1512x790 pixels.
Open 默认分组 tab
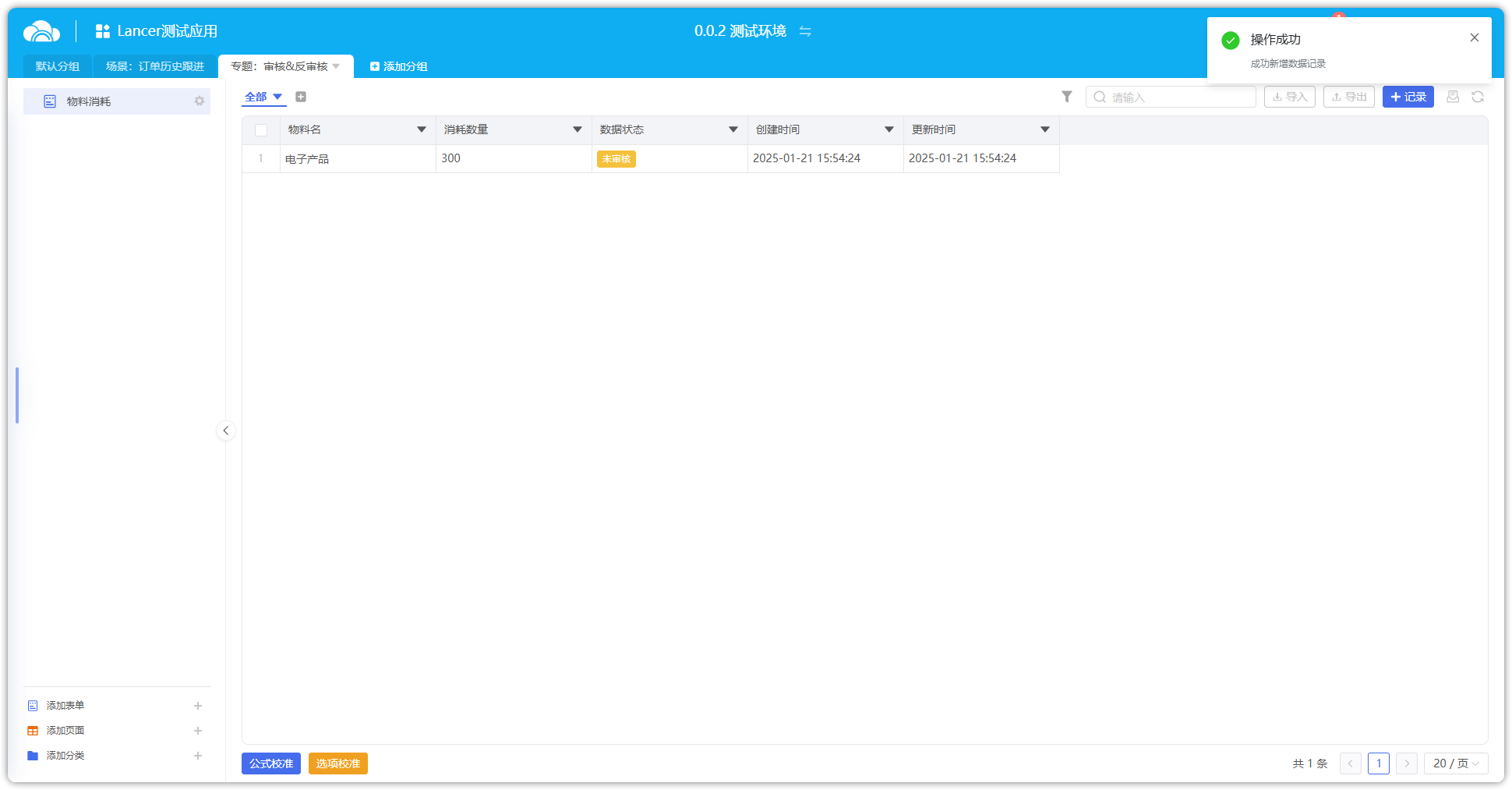pos(58,66)
